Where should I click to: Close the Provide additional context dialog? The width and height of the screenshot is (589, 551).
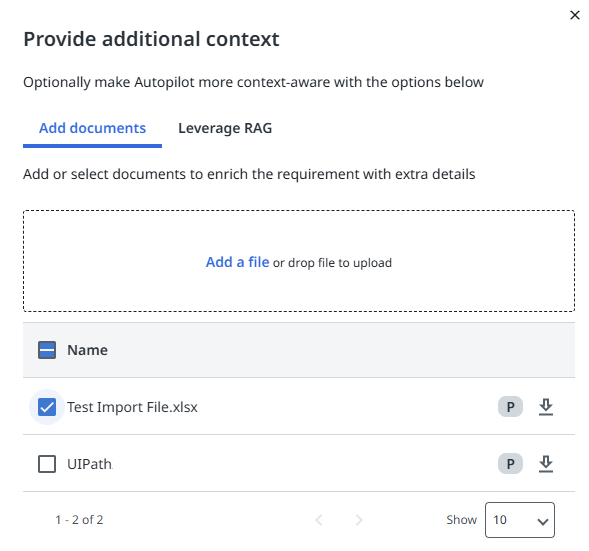click(575, 15)
